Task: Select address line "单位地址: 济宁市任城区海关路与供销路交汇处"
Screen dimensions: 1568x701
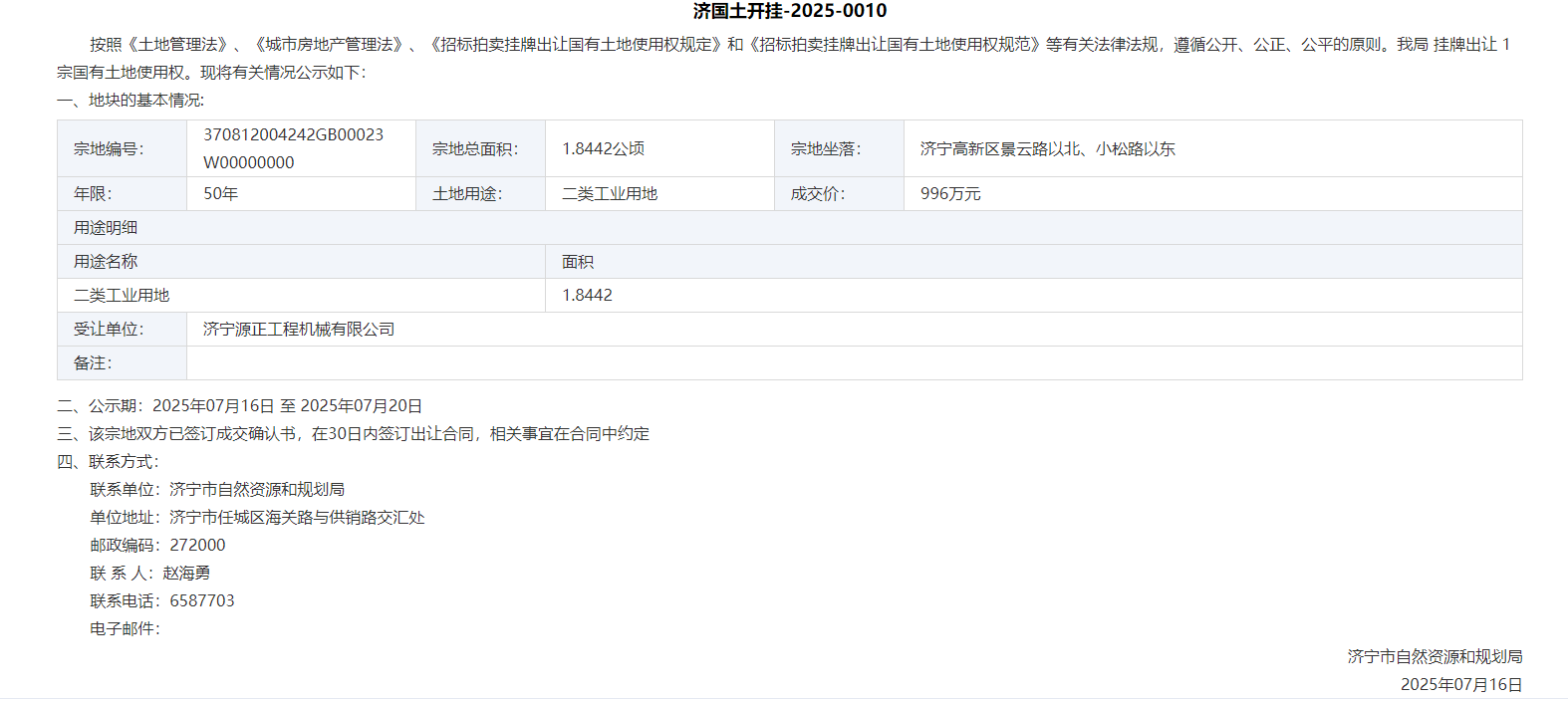Action: [257, 518]
